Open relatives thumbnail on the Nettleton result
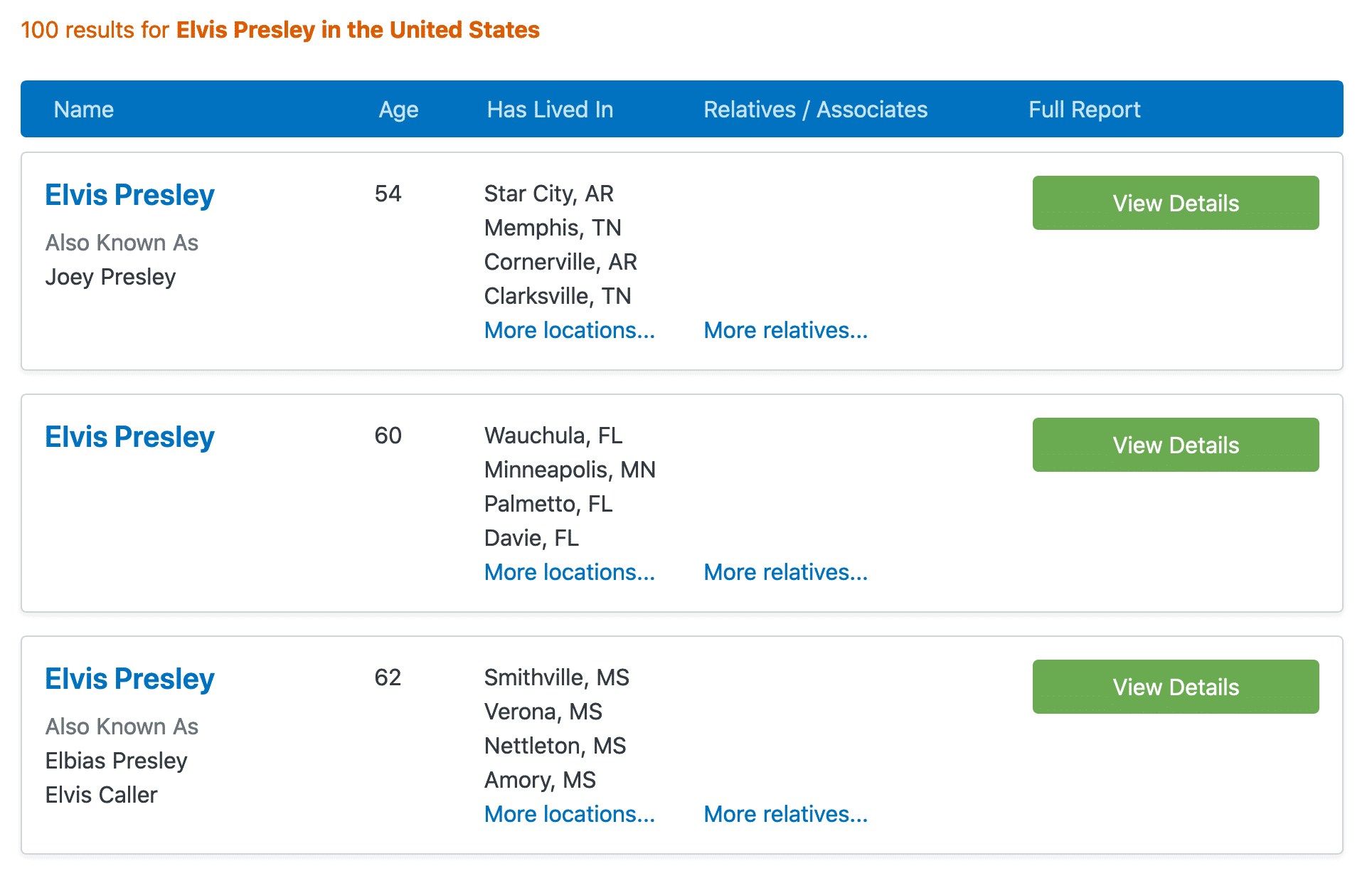Image resolution: width=1372 pixels, height=871 pixels. coord(786,729)
